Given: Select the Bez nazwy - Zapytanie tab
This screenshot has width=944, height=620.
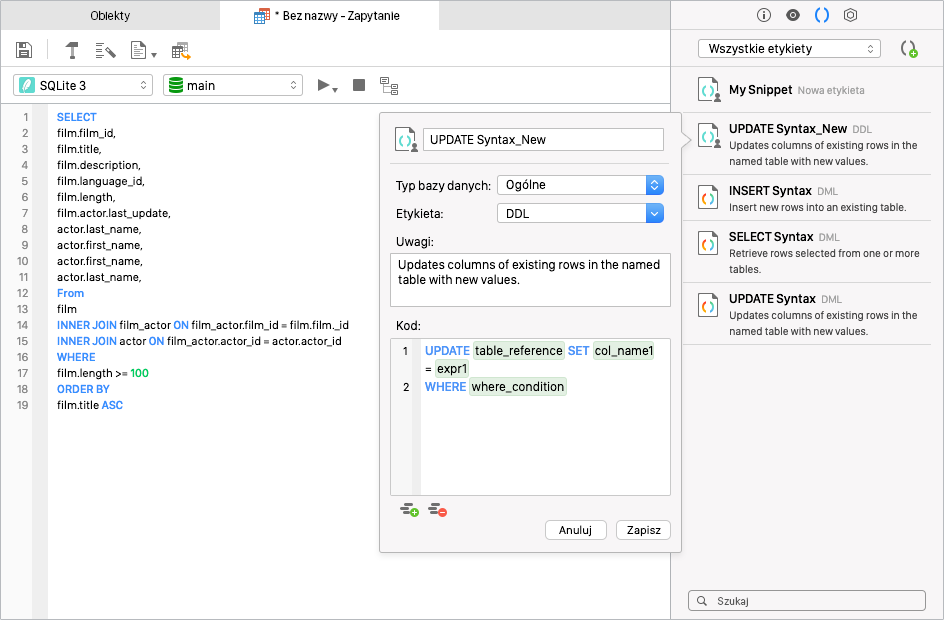Looking at the screenshot, I should tap(329, 16).
